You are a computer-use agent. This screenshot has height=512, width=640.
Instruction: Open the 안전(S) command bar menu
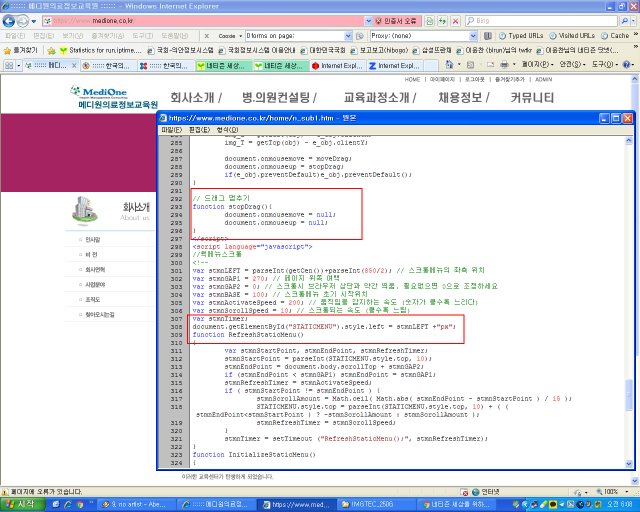[x=572, y=65]
